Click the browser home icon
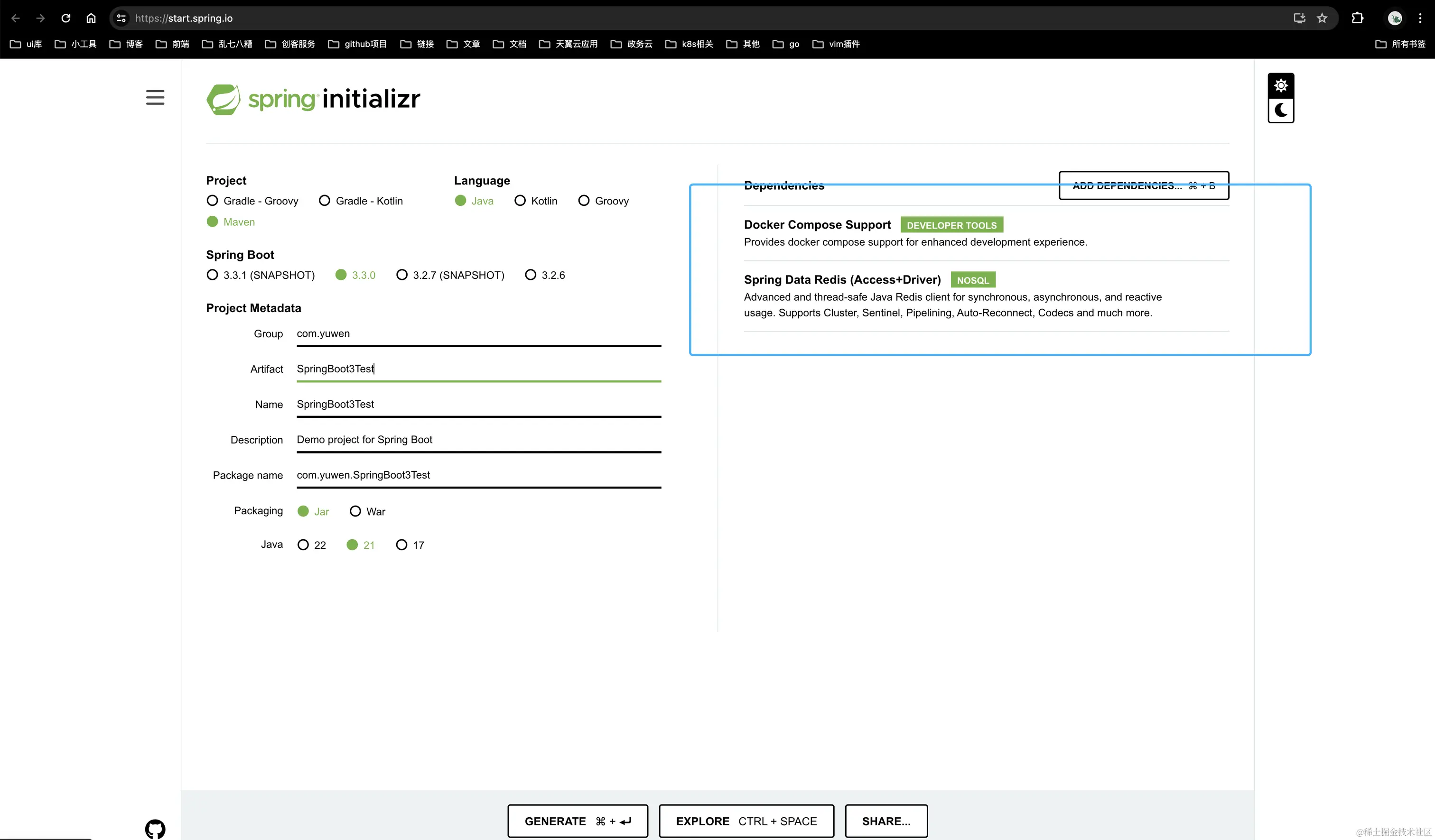Viewport: 1435px width, 840px height. [91, 18]
